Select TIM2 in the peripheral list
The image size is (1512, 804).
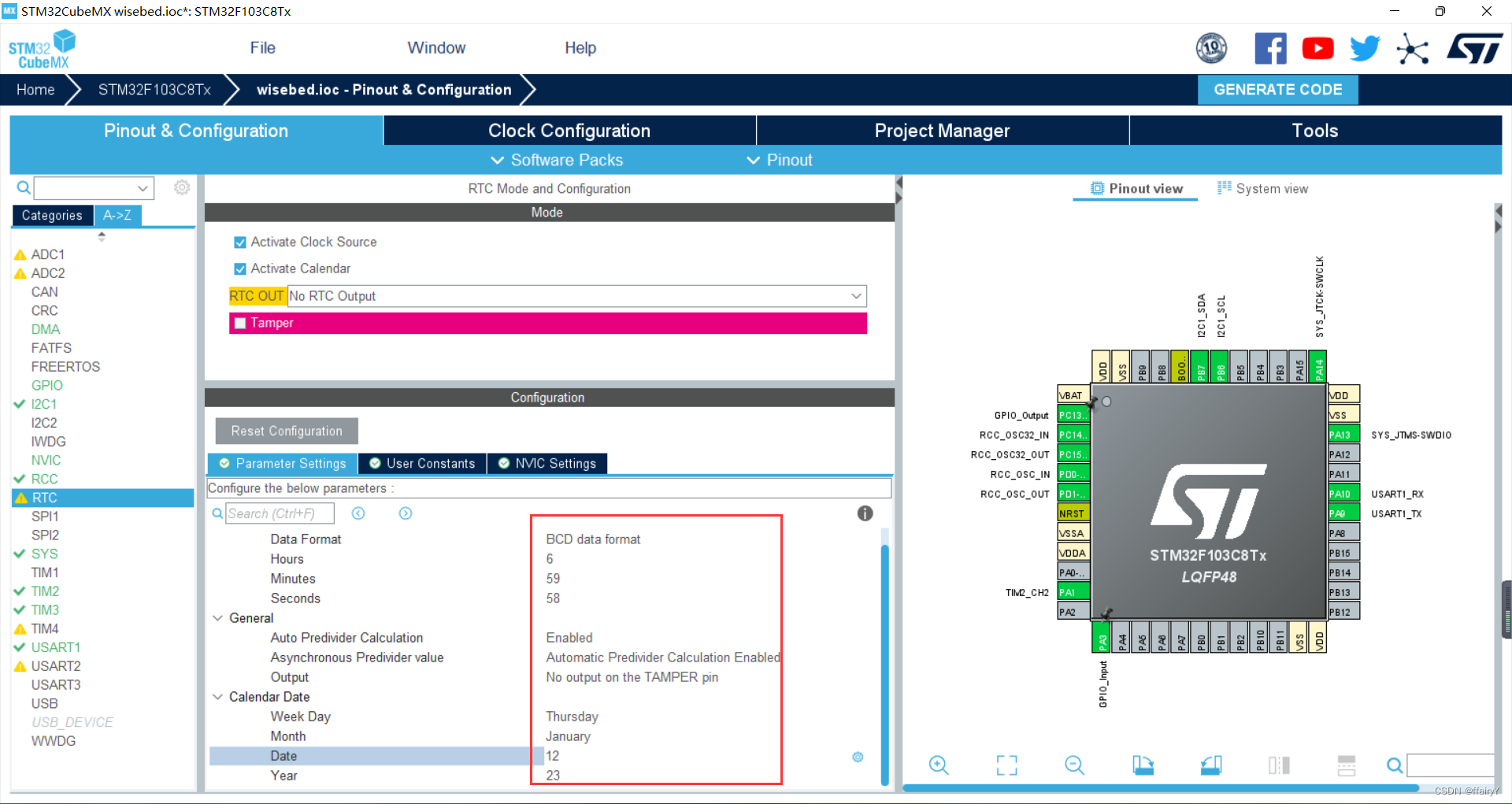click(45, 591)
